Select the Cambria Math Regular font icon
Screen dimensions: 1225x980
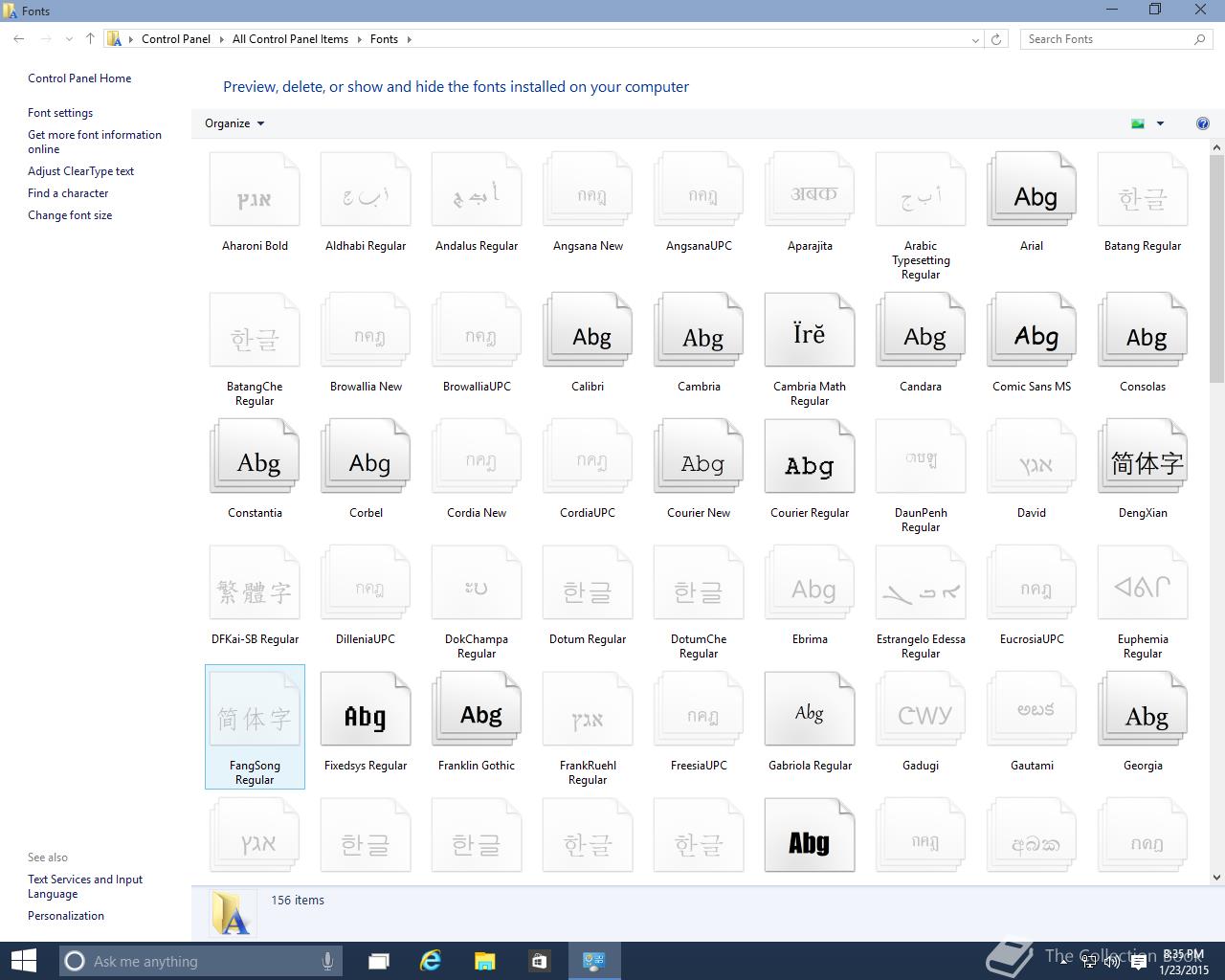pyautogui.click(x=810, y=330)
